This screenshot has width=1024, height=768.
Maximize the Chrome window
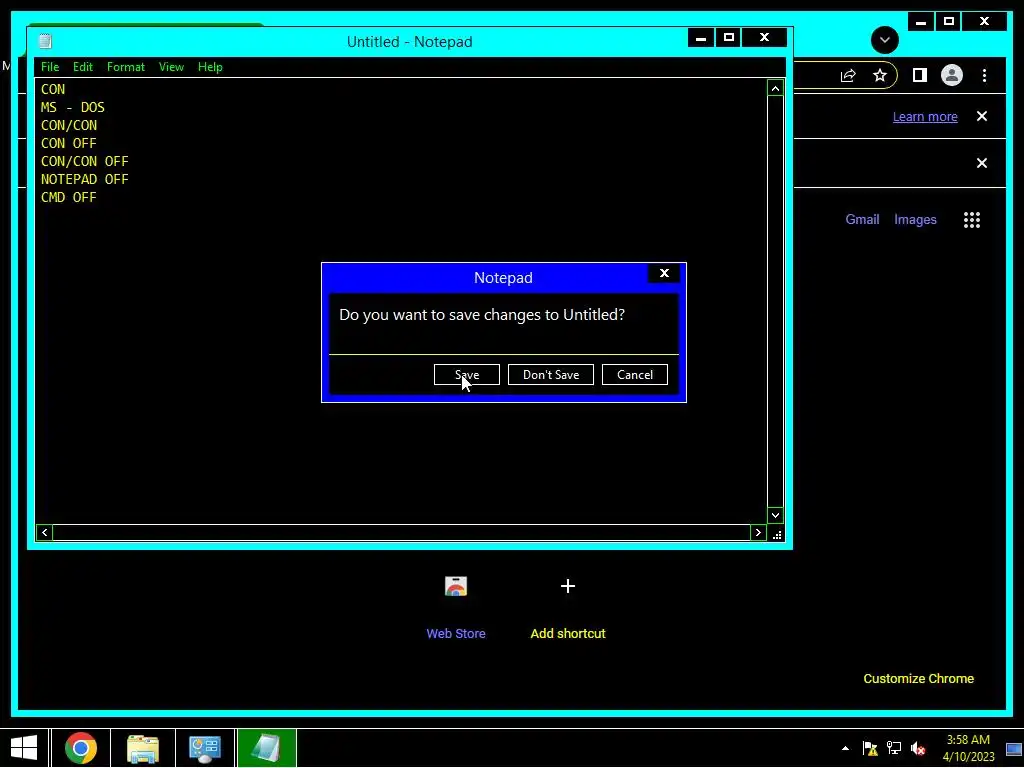coord(949,22)
